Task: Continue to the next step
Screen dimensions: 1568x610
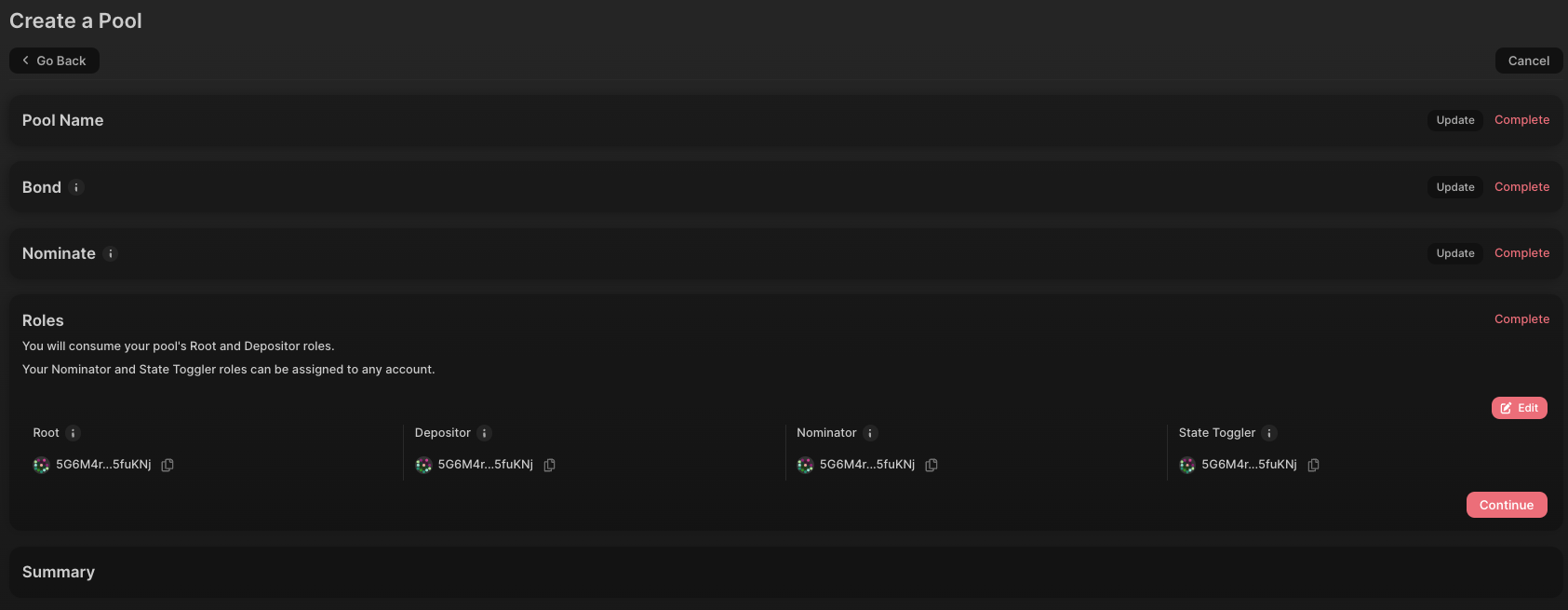Action: coord(1507,504)
